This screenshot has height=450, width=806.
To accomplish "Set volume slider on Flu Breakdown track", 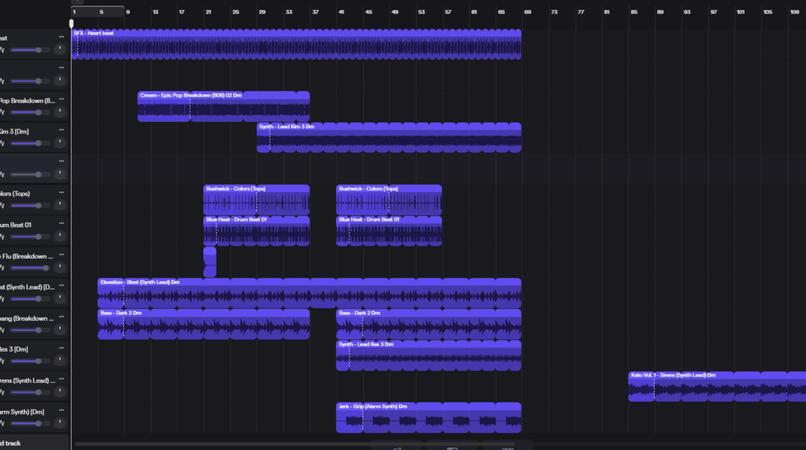I will (30, 268).
